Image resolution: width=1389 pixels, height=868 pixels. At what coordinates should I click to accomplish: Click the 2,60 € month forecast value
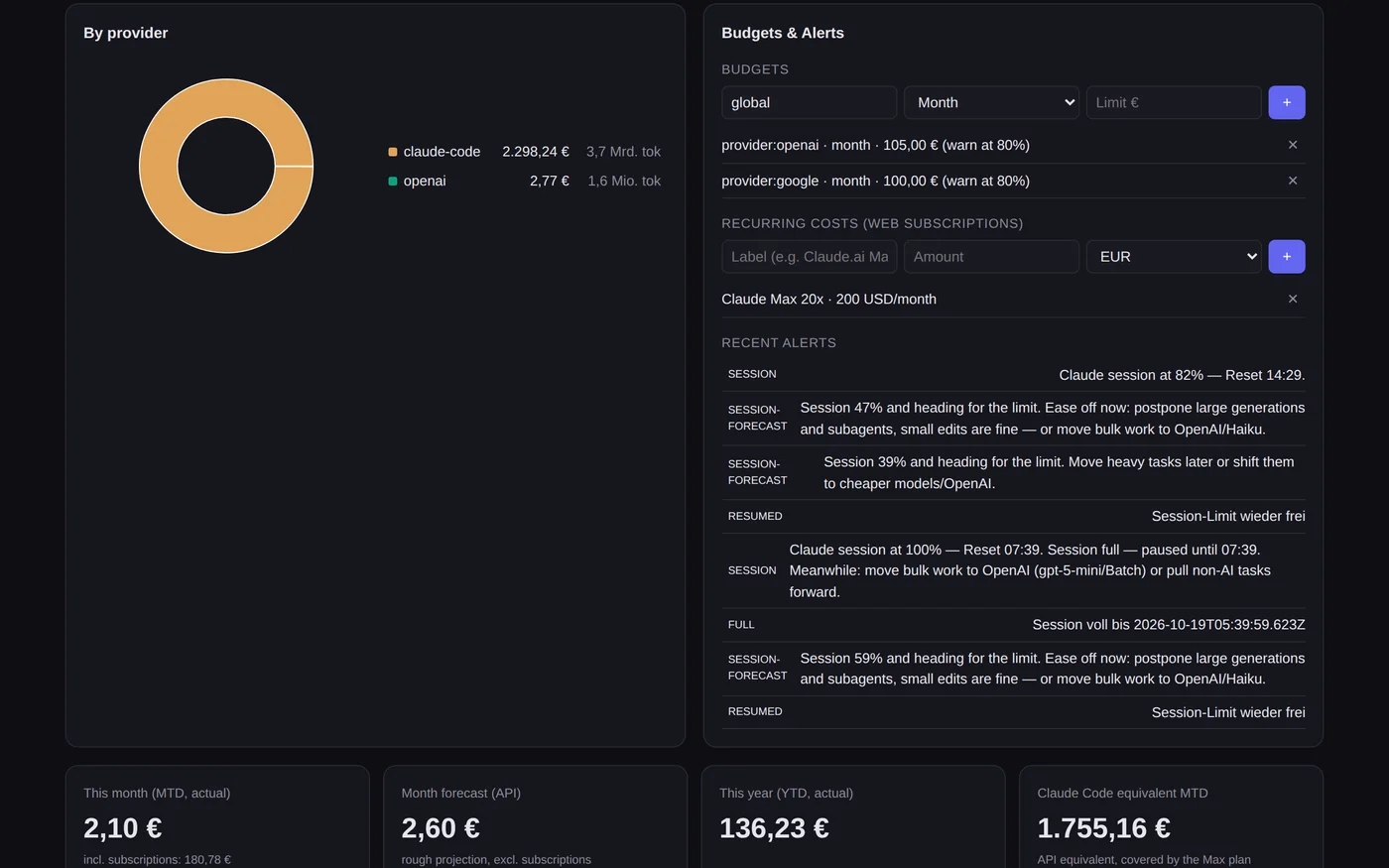tap(441, 827)
